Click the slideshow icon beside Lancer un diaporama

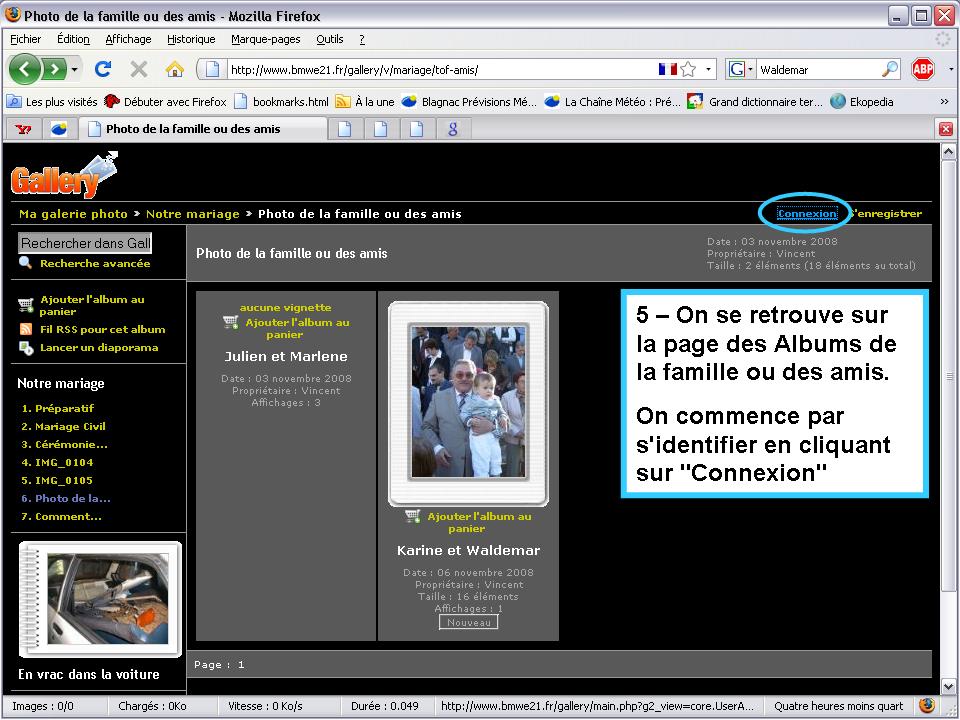coord(26,348)
